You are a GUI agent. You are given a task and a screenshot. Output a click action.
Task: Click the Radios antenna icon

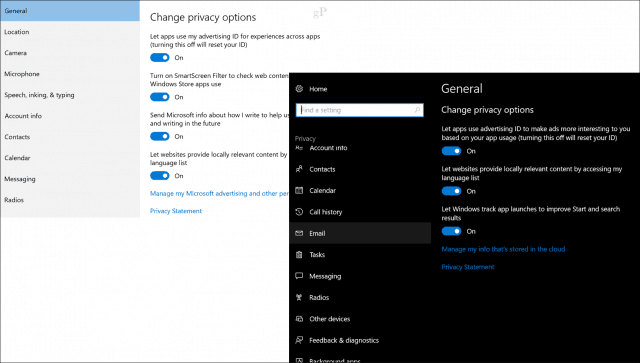tap(299, 297)
